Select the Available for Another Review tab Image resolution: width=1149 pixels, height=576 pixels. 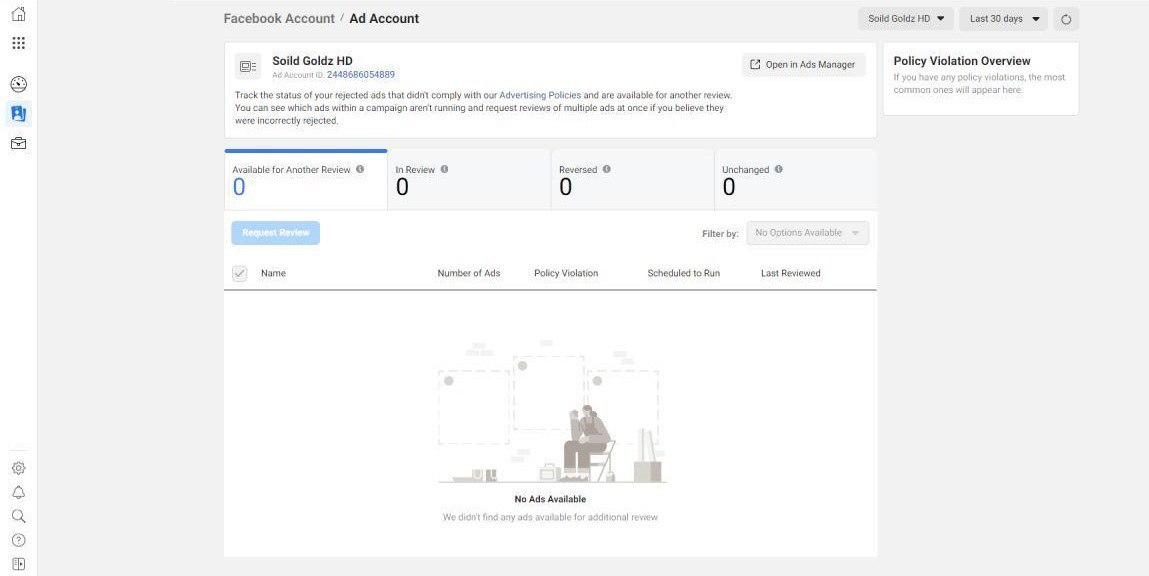pyautogui.click(x=306, y=180)
